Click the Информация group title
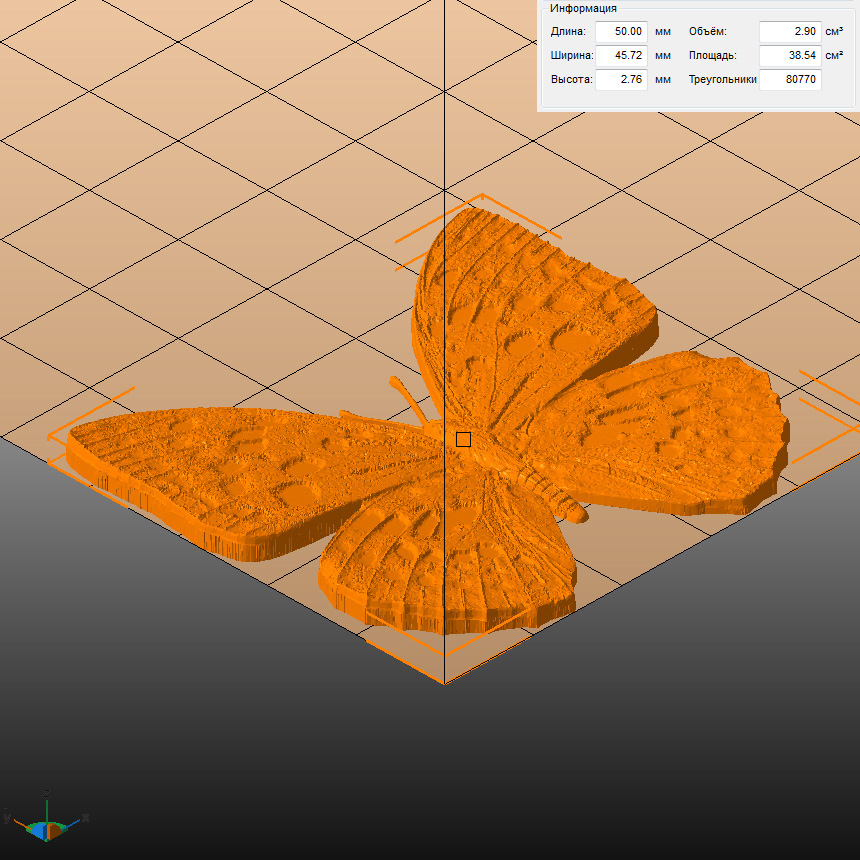 coord(583,8)
